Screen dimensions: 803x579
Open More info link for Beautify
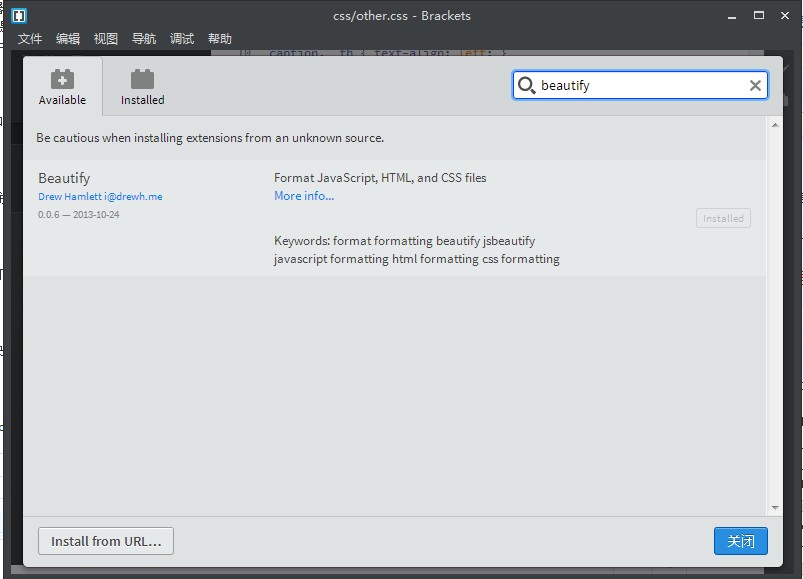point(304,196)
